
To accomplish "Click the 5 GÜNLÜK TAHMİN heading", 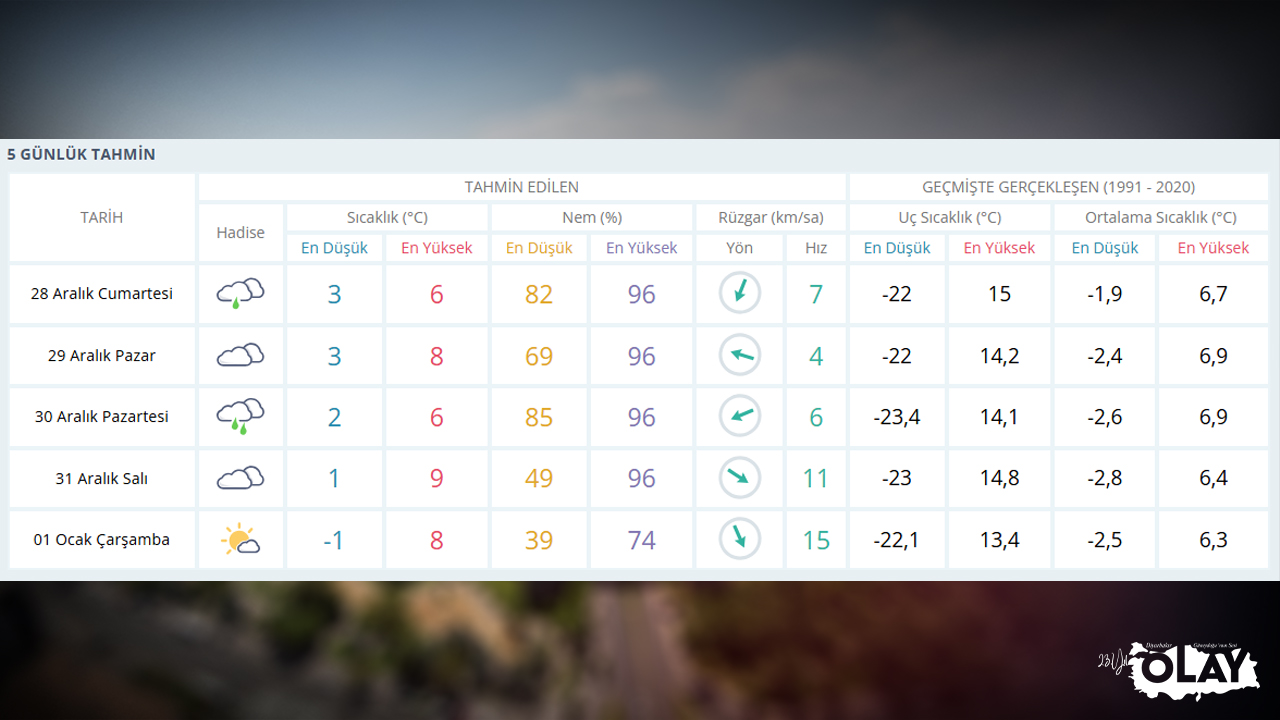I will coord(81,154).
